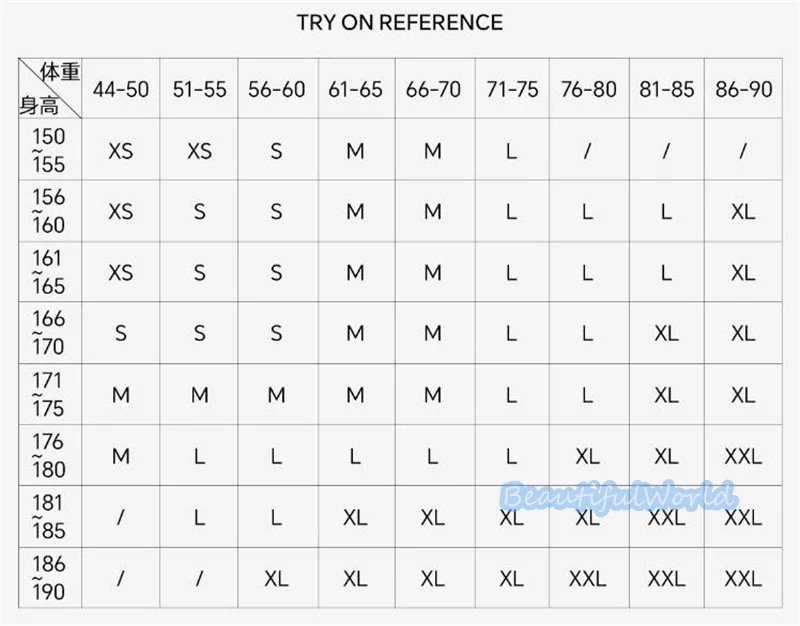Select the 186-190 height row header
The height and width of the screenshot is (626, 800).
click(49, 579)
